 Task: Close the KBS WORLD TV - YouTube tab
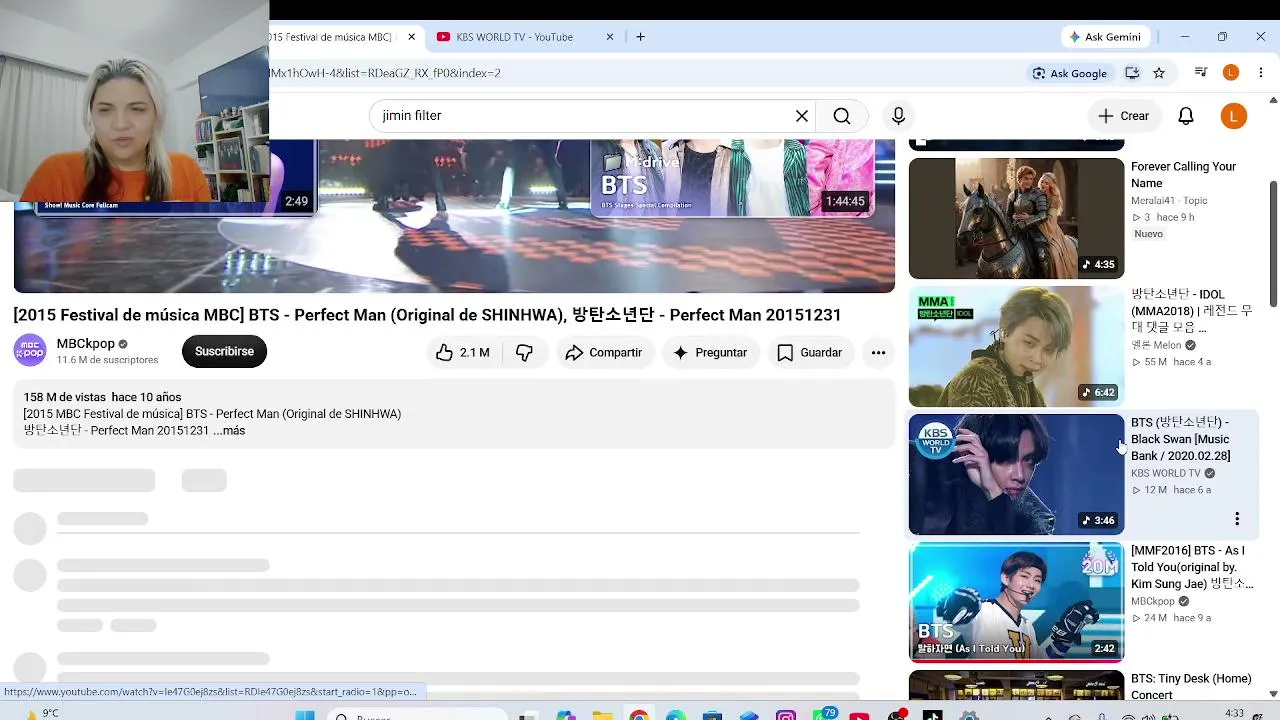tap(610, 37)
